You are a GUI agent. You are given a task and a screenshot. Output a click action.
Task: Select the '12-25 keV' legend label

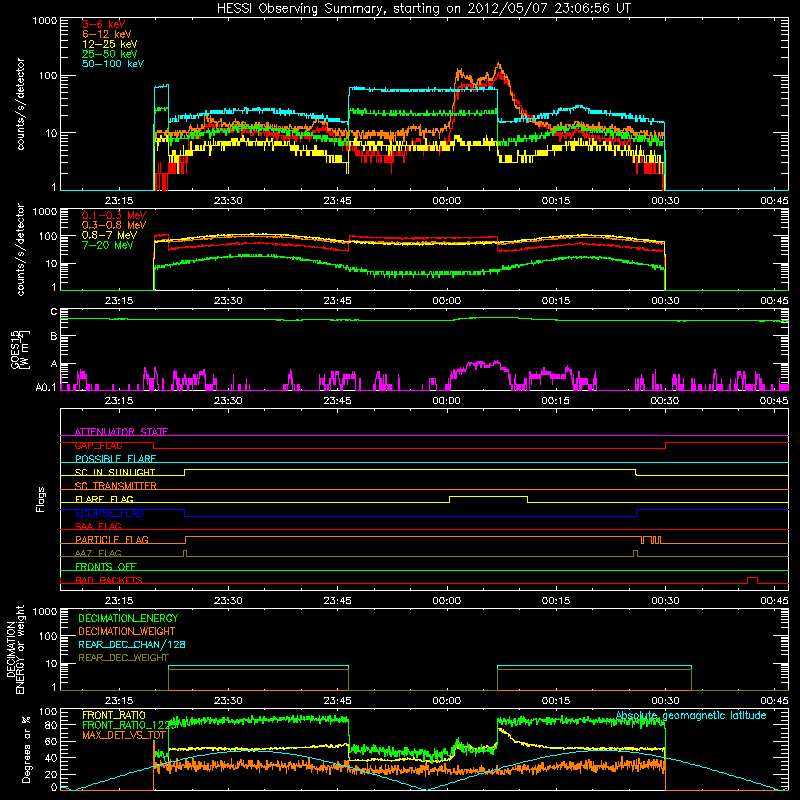click(x=110, y=44)
